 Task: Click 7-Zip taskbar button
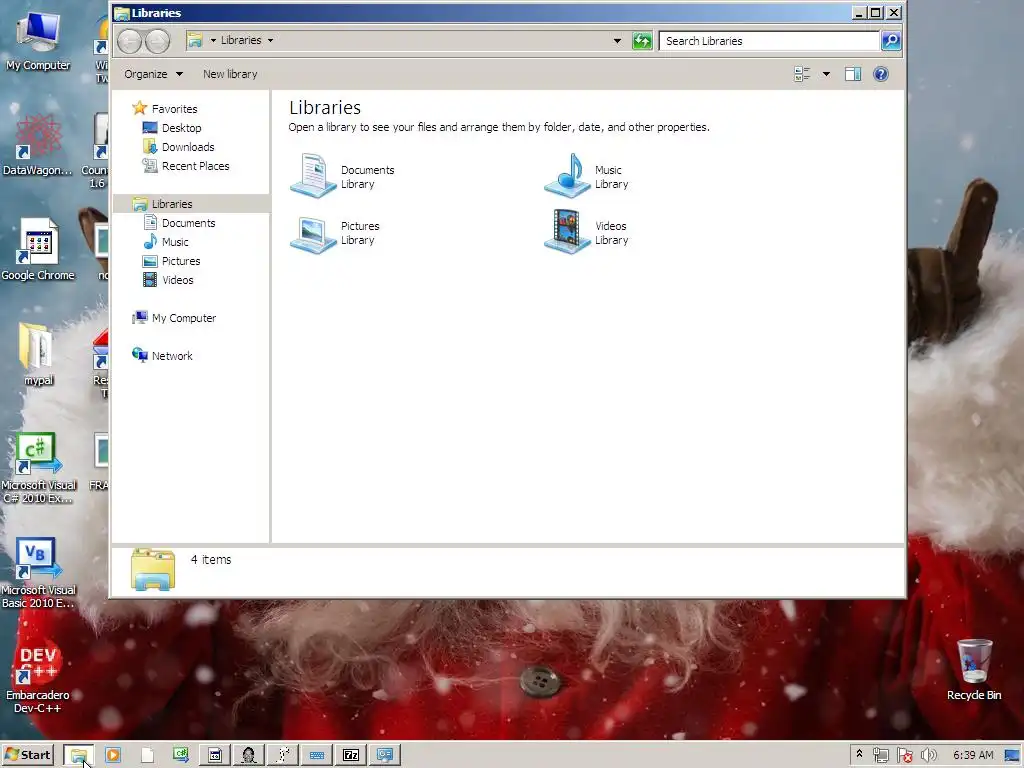351,755
